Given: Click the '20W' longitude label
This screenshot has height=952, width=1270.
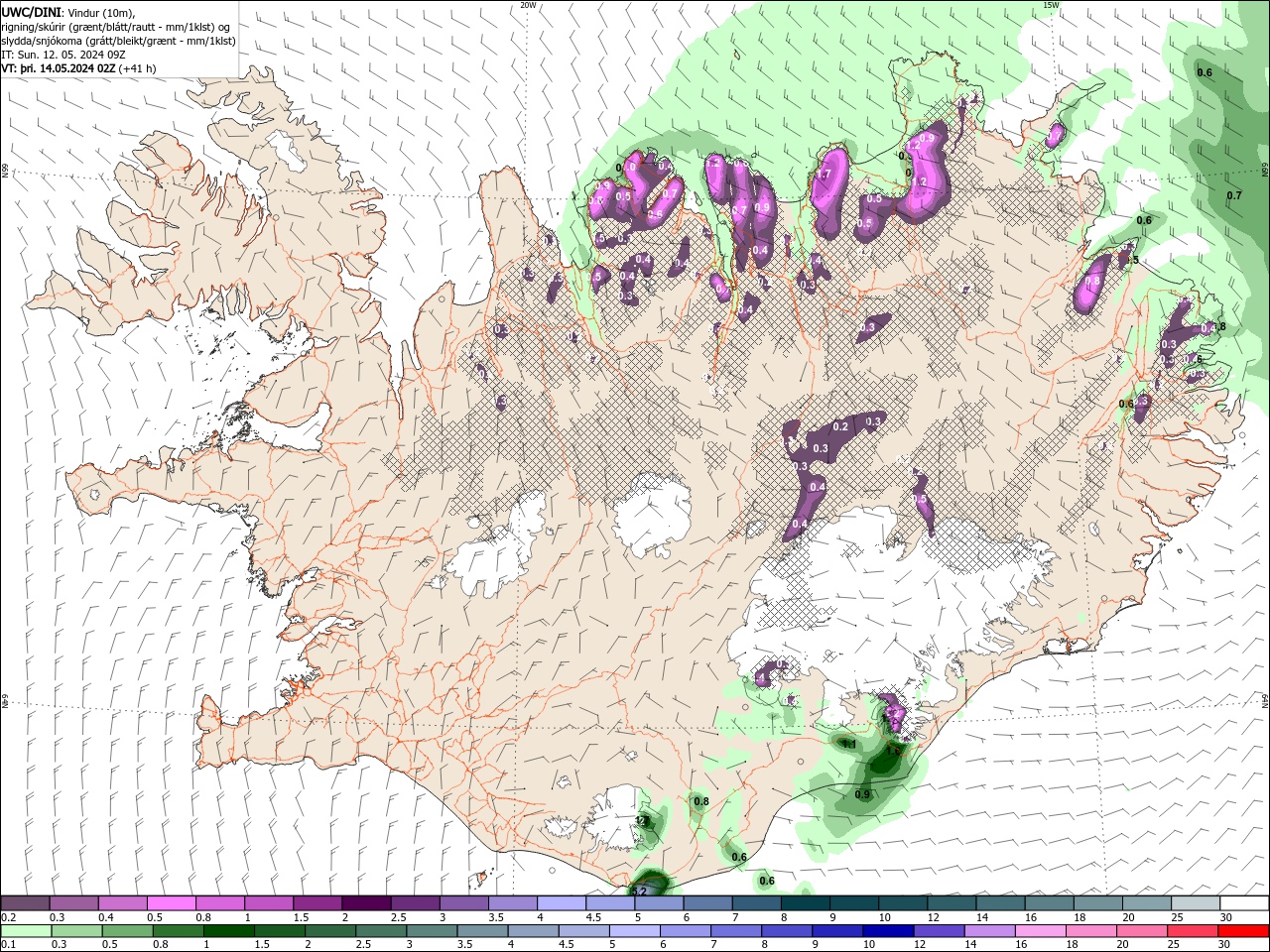Looking at the screenshot, I should (528, 5).
